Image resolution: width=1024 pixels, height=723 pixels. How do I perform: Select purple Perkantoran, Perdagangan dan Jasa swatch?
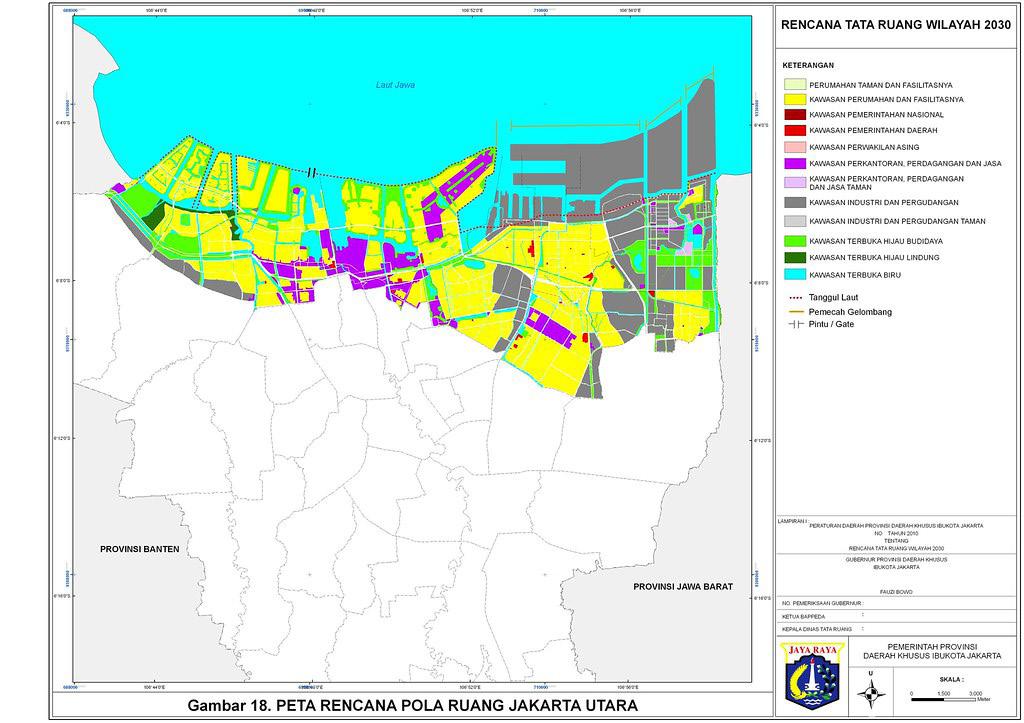pyautogui.click(x=794, y=163)
